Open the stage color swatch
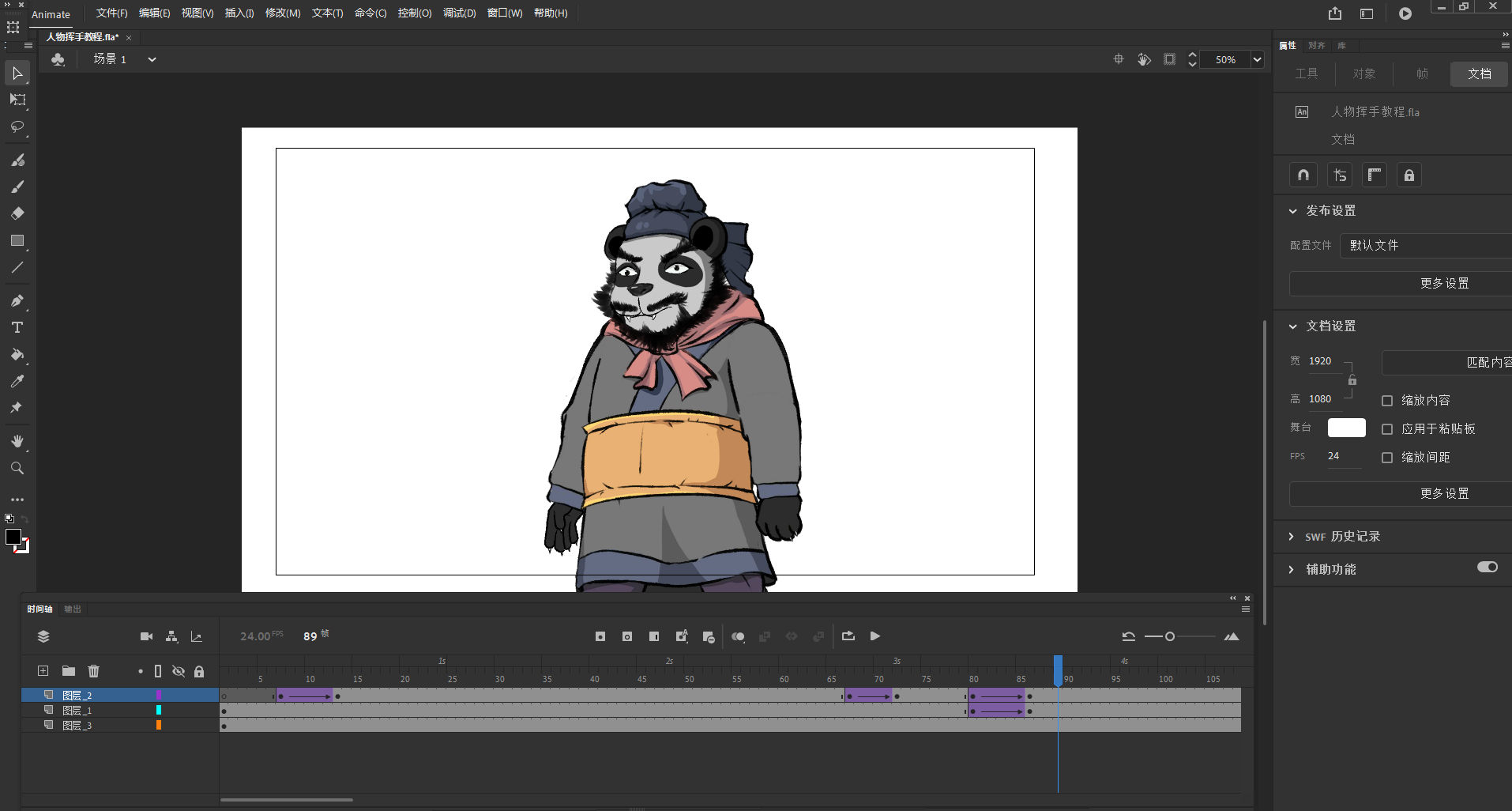This screenshot has height=811, width=1512. point(1346,428)
